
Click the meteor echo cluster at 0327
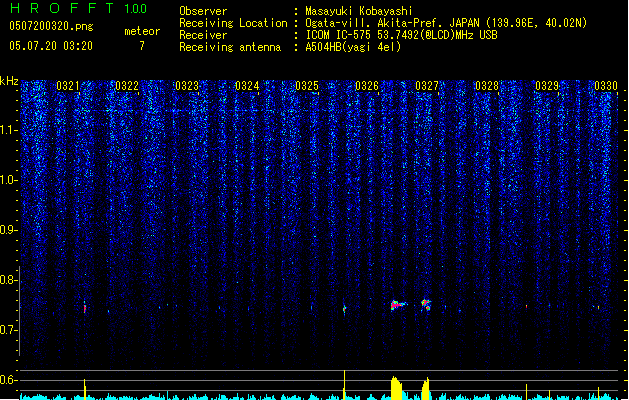point(426,305)
